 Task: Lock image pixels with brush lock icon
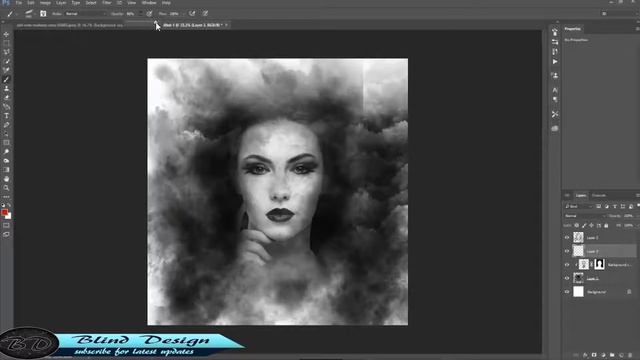point(584,225)
